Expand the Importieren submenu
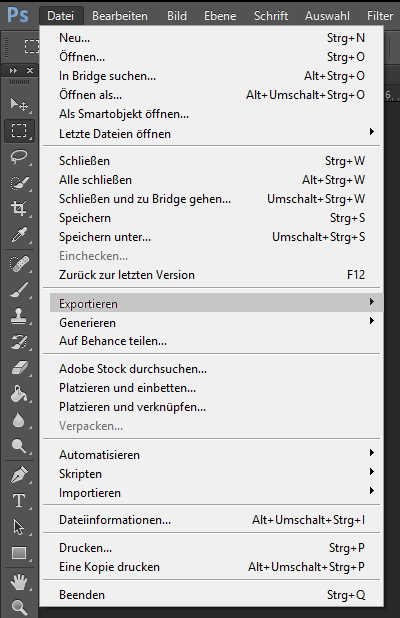400x618 pixels. (215, 492)
